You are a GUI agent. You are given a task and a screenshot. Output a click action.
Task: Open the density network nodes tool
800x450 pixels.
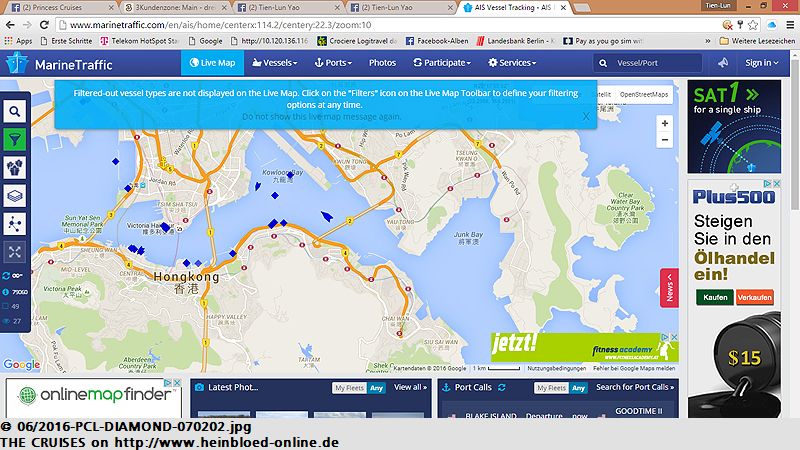(x=15, y=224)
